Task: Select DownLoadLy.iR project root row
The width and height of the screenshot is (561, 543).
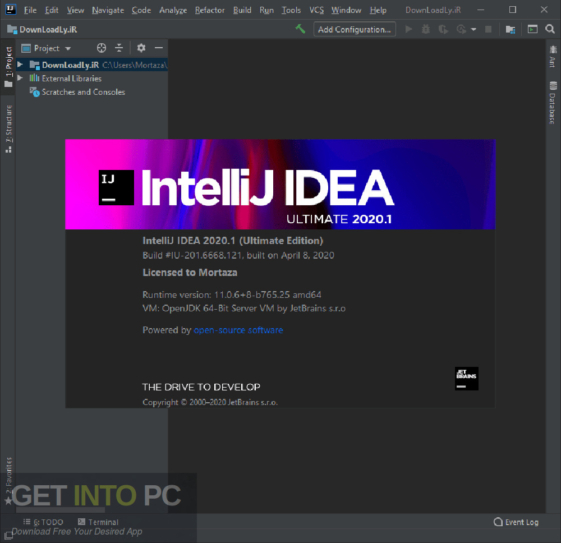Action: (x=92, y=65)
